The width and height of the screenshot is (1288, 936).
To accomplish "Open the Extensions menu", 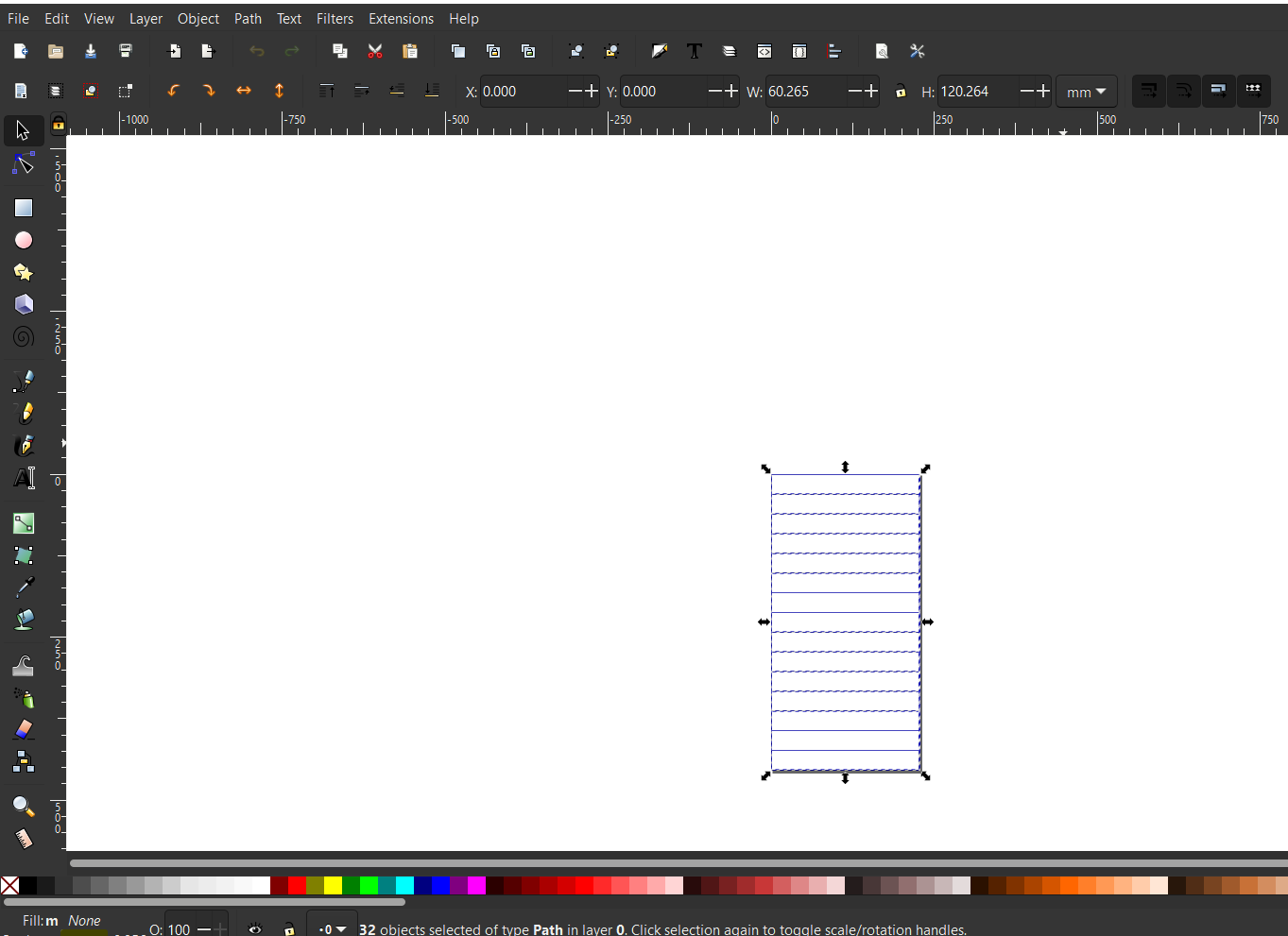I will point(401,19).
